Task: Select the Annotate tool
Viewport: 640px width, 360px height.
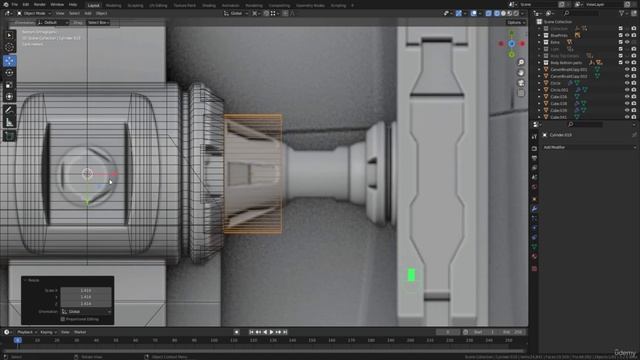Action: (x=9, y=110)
